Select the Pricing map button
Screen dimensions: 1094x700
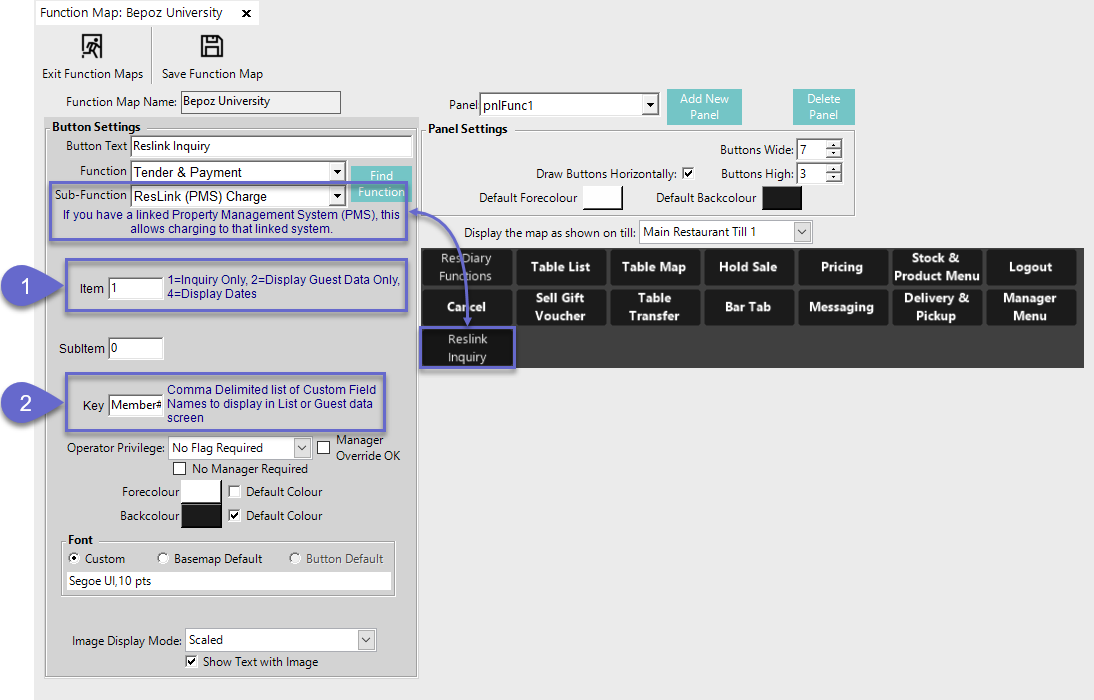(841, 267)
